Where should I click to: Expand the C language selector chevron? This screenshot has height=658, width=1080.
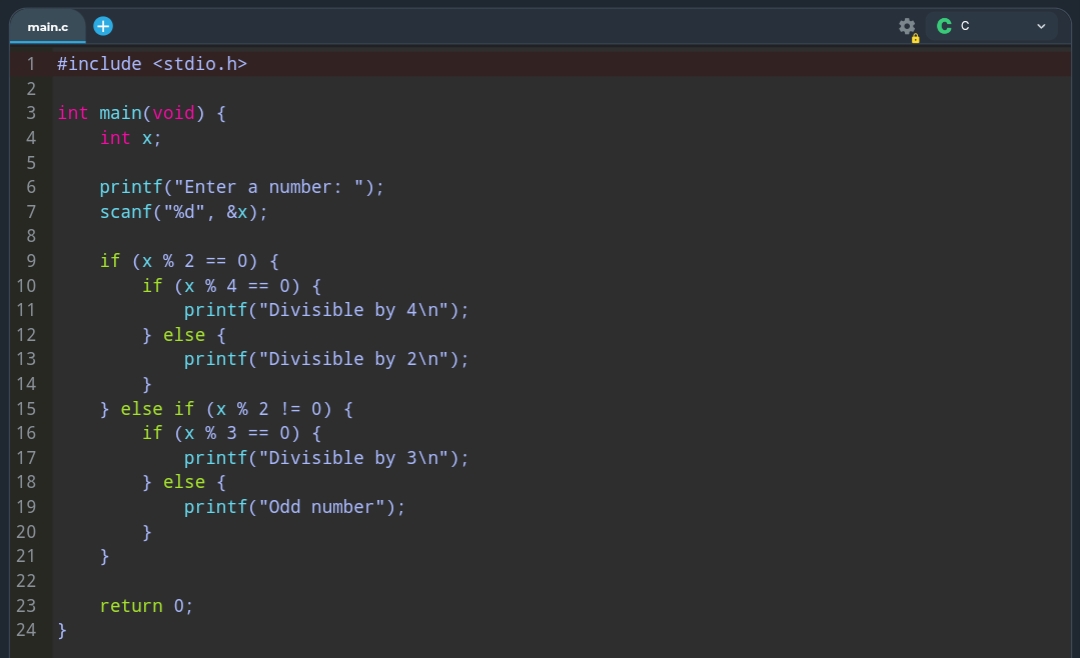pyautogui.click(x=1041, y=26)
